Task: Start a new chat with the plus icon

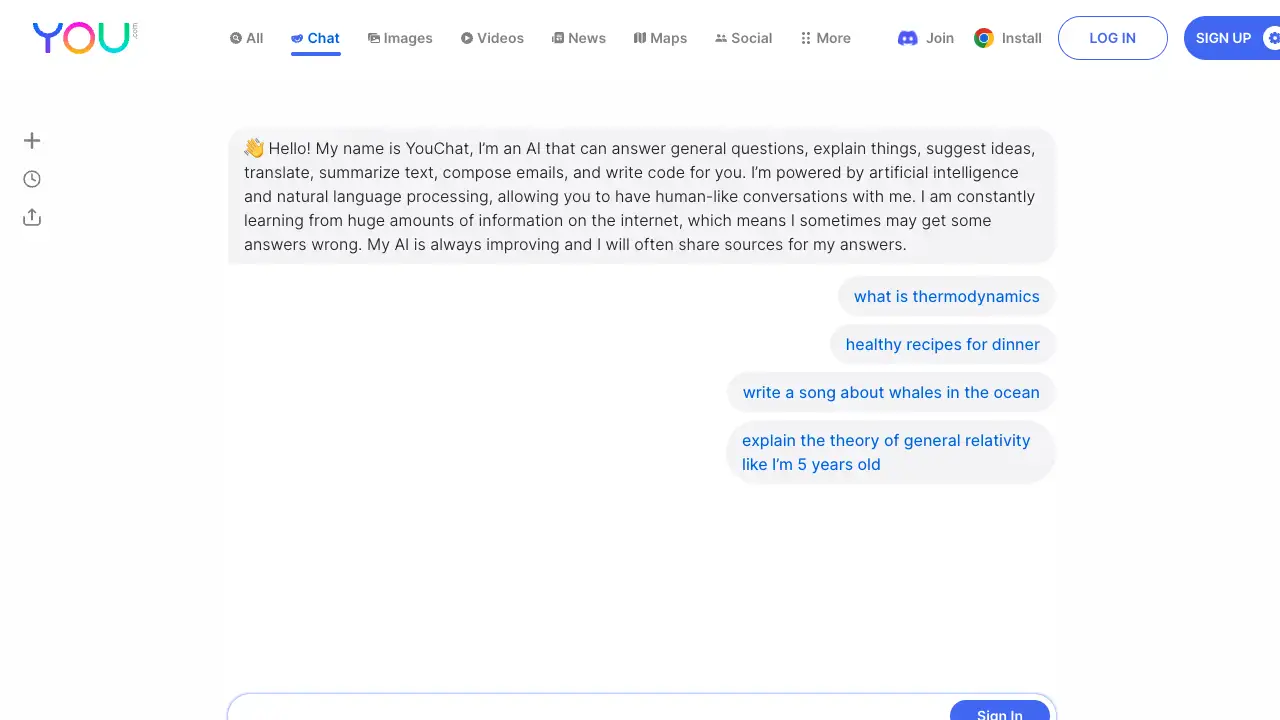Action: tap(31, 140)
